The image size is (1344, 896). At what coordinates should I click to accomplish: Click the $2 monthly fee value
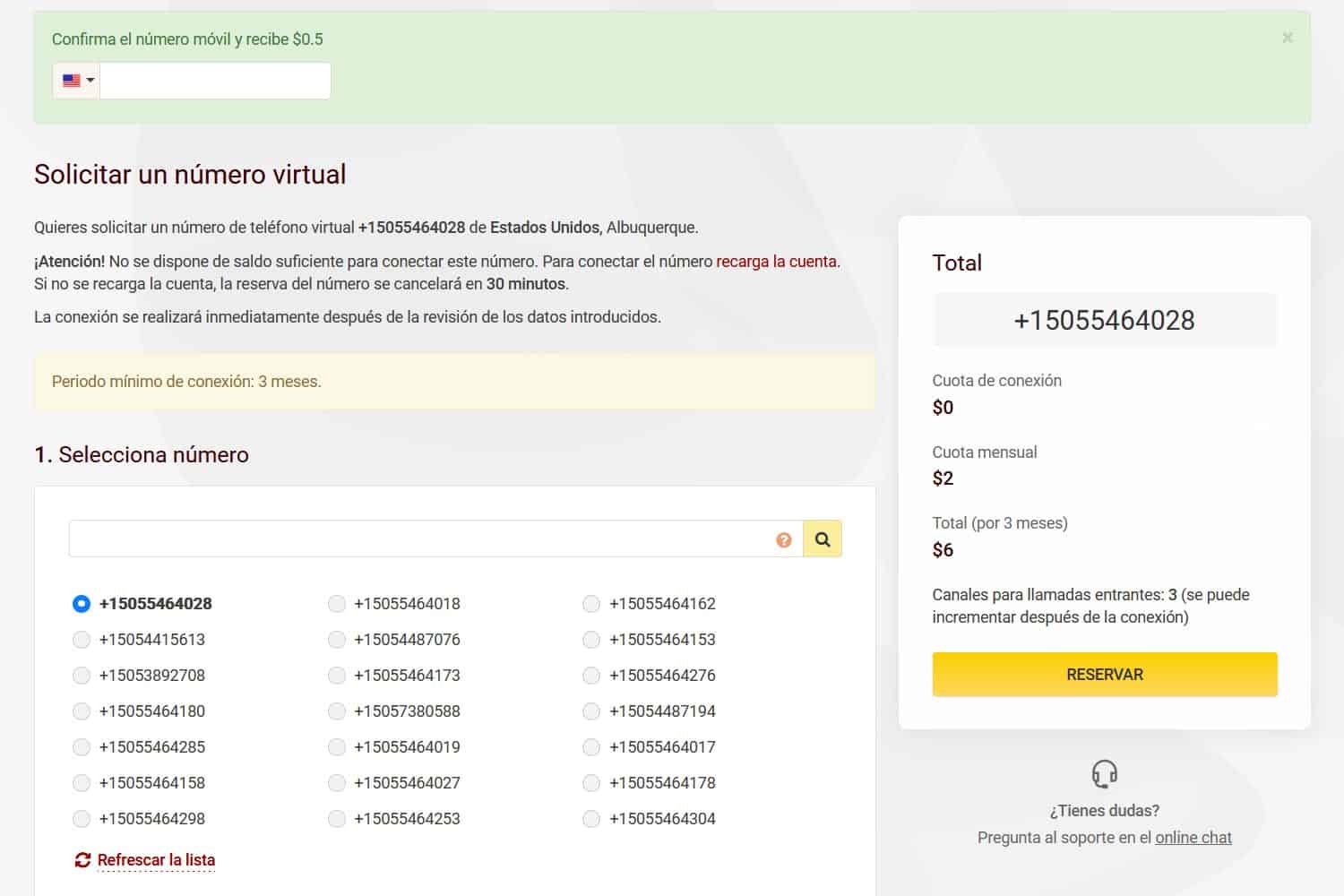coord(943,478)
